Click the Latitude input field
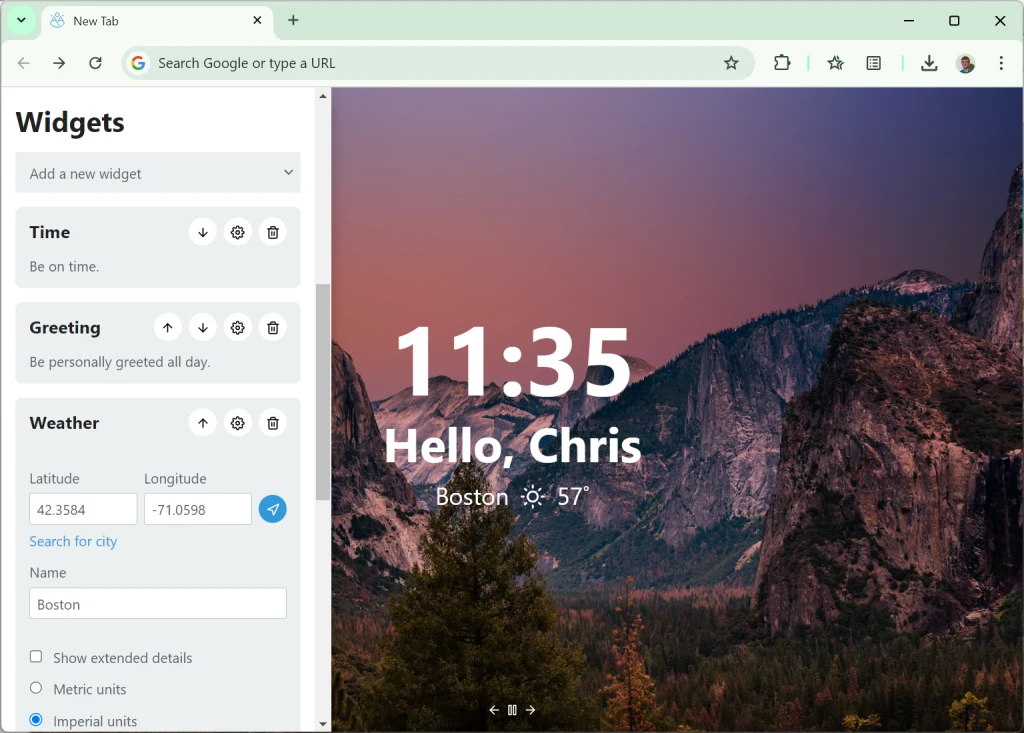 point(83,509)
